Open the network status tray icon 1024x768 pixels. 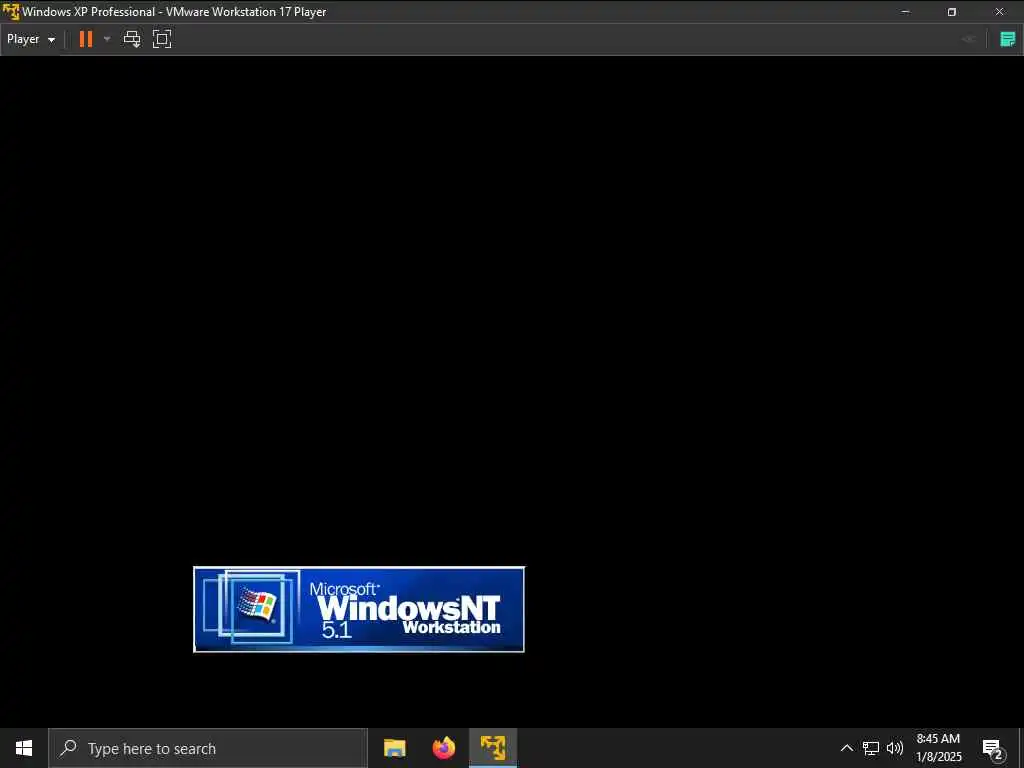pyautogui.click(x=871, y=748)
